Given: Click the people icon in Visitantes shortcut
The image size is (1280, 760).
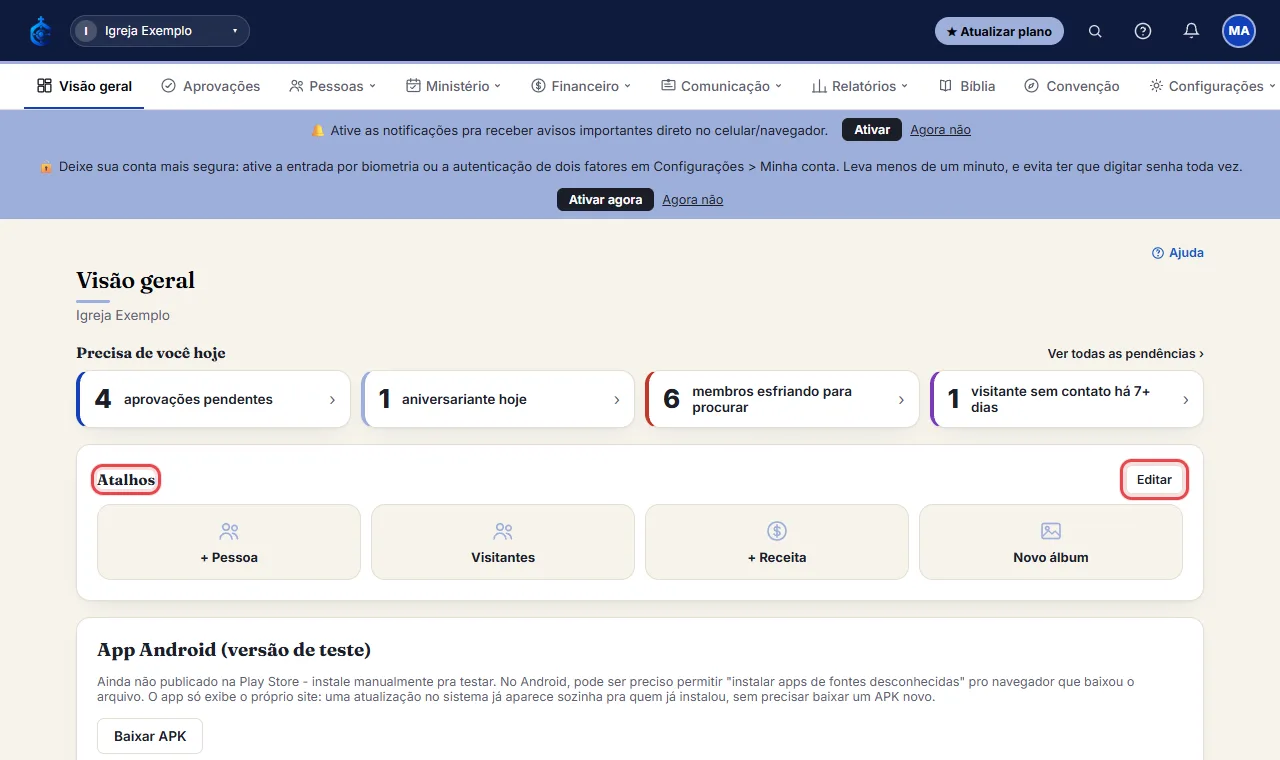Looking at the screenshot, I should pos(503,531).
